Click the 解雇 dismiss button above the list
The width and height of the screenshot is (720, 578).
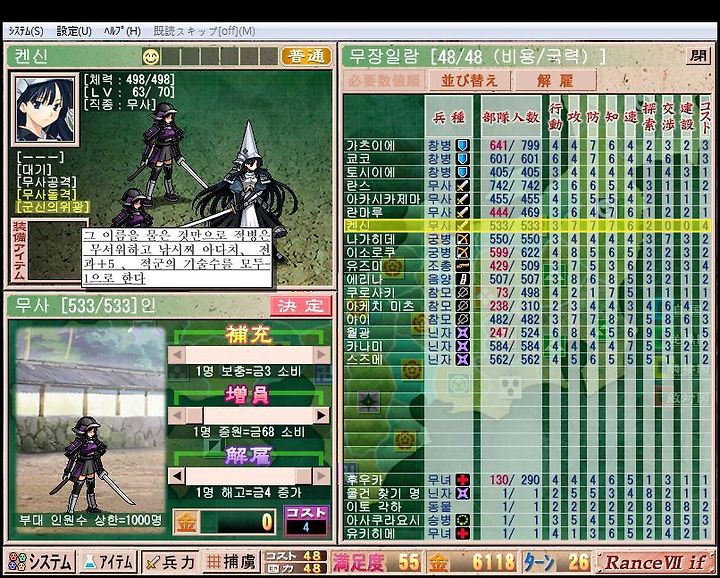coord(555,81)
